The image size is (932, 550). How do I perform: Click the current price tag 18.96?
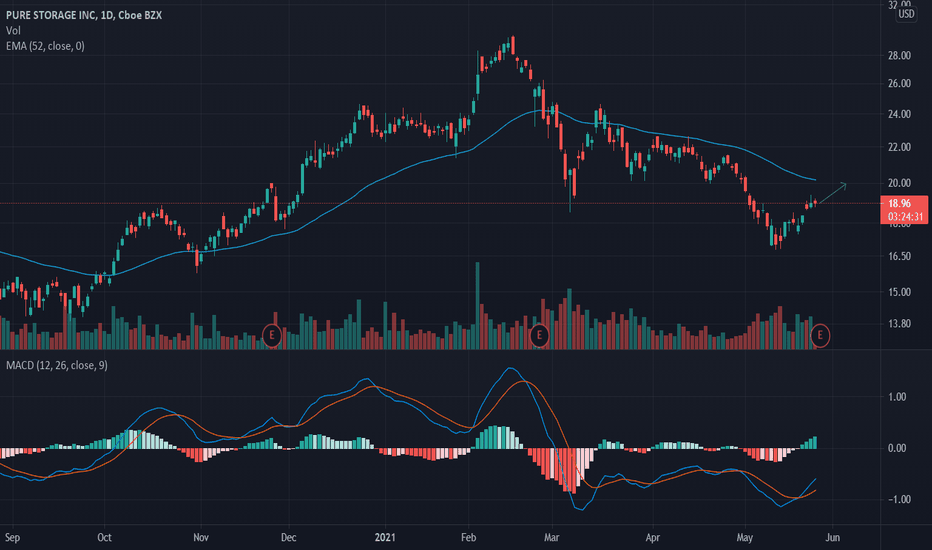(x=899, y=203)
